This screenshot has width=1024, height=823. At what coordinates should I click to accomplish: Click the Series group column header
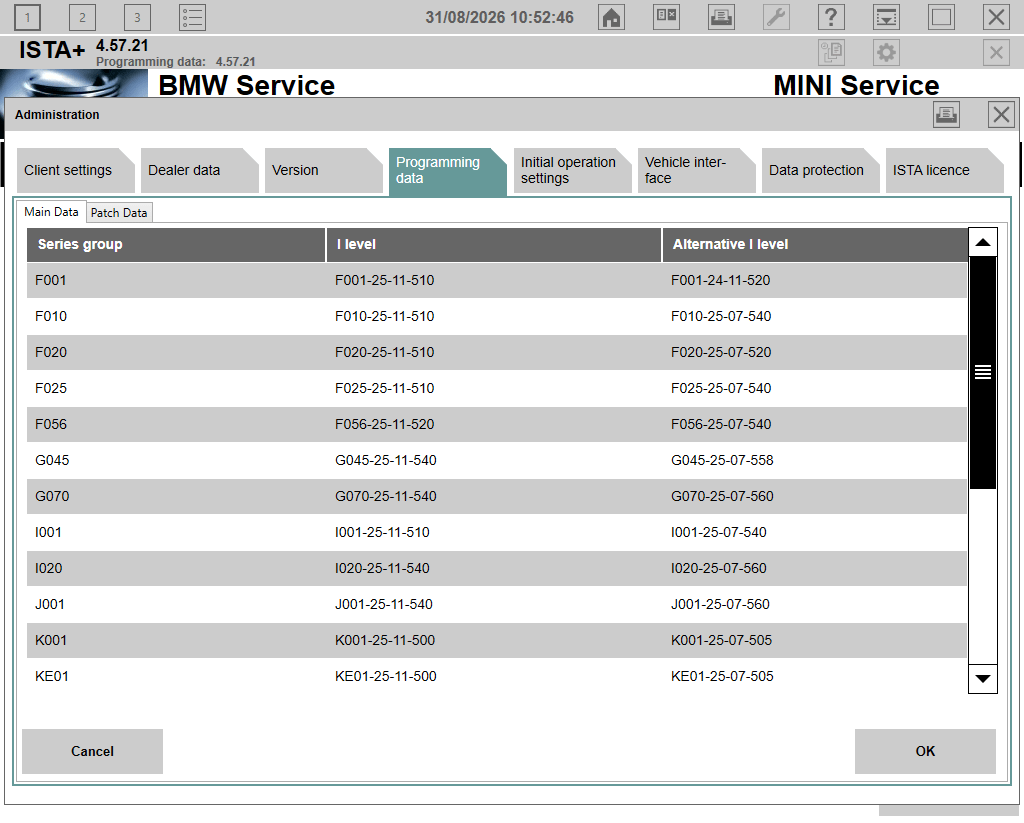176,245
